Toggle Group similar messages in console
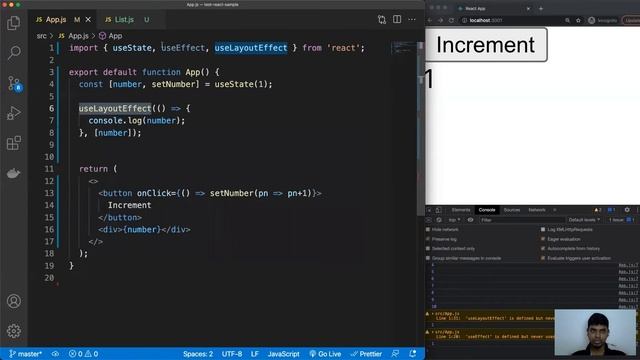The image size is (640, 360). 428,258
